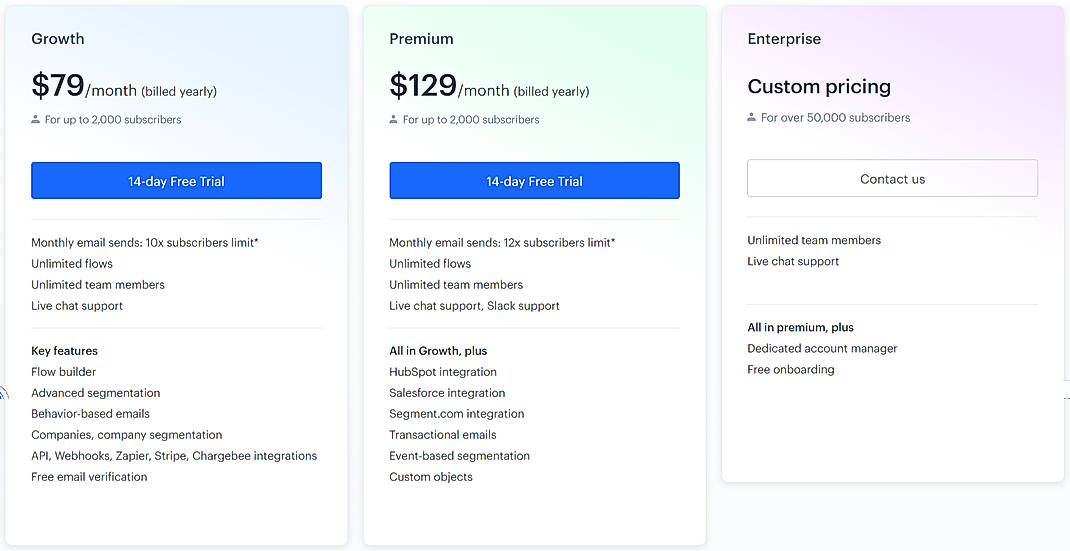The height and width of the screenshot is (551, 1070).
Task: Select the Premium plan heading
Action: coord(421,39)
